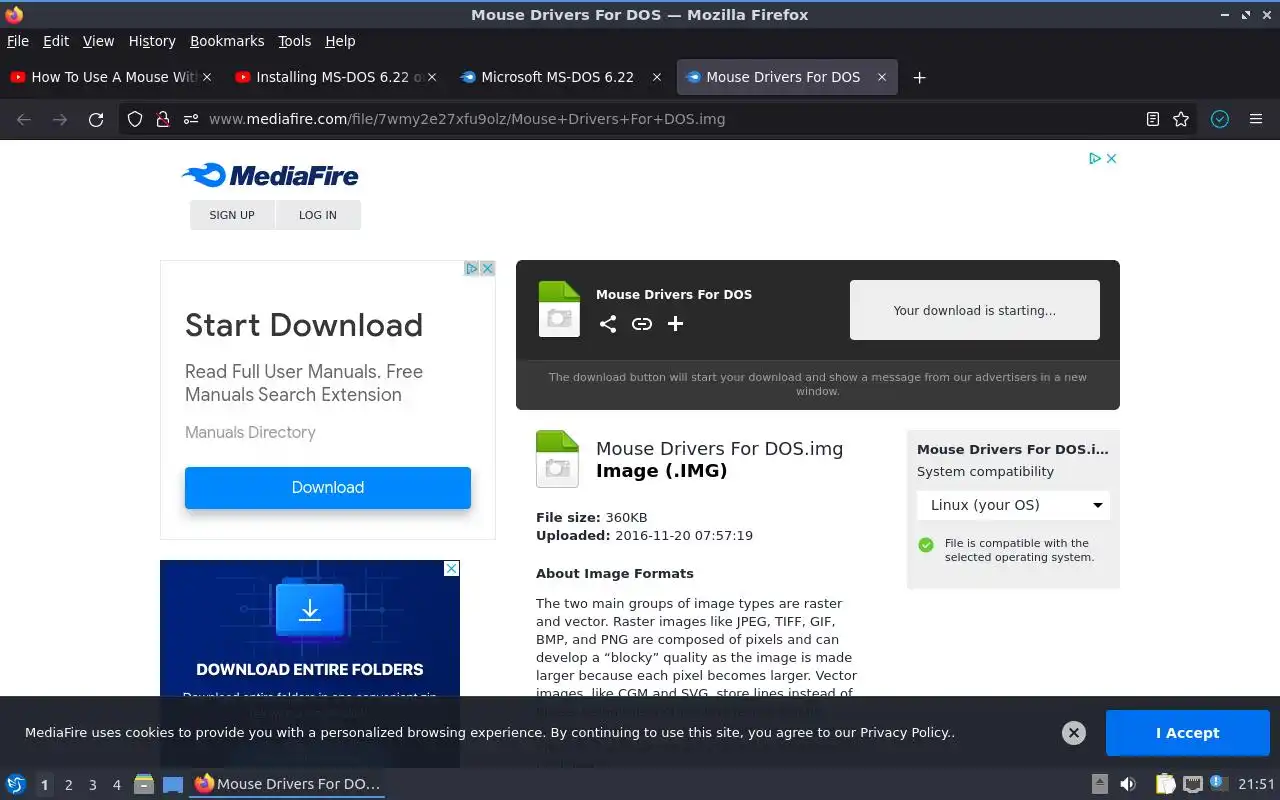Screen dimensions: 1280x800
Task: Close the Mouse Drivers For DOS tab
Action: tap(882, 77)
